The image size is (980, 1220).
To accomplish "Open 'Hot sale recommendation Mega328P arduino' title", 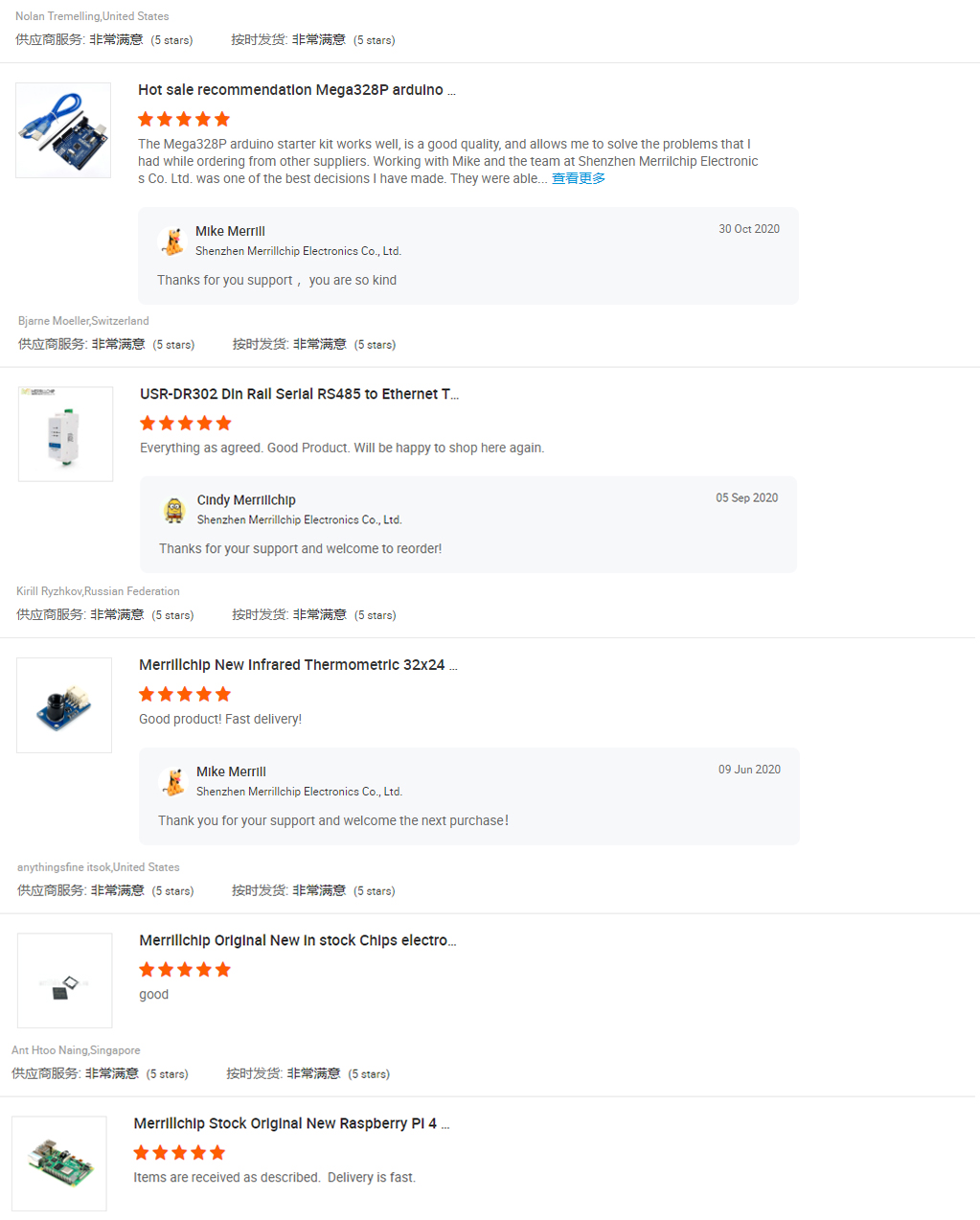I will pos(297,90).
